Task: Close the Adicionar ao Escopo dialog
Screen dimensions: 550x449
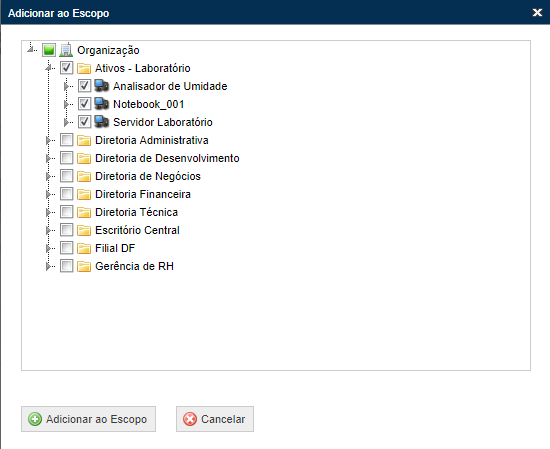Action: pyautogui.click(x=537, y=13)
